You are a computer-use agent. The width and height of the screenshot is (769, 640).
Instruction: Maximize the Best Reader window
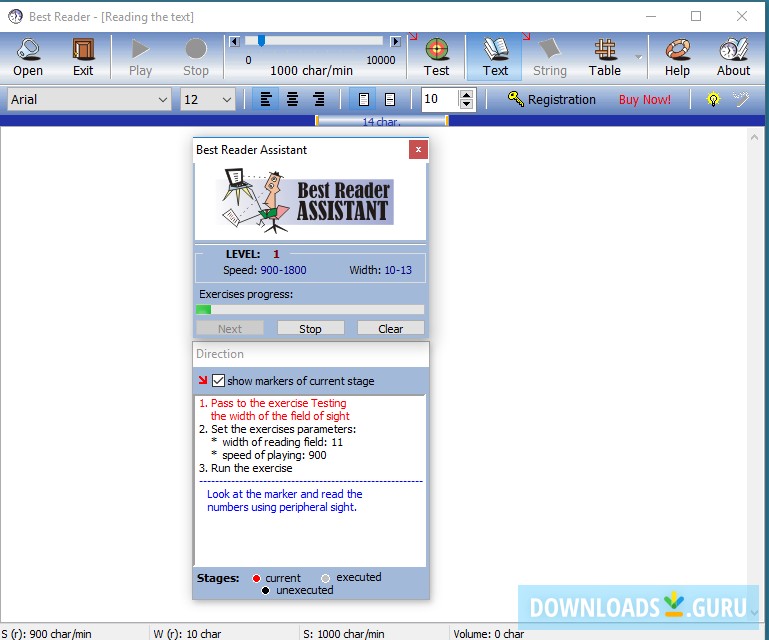[x=696, y=16]
